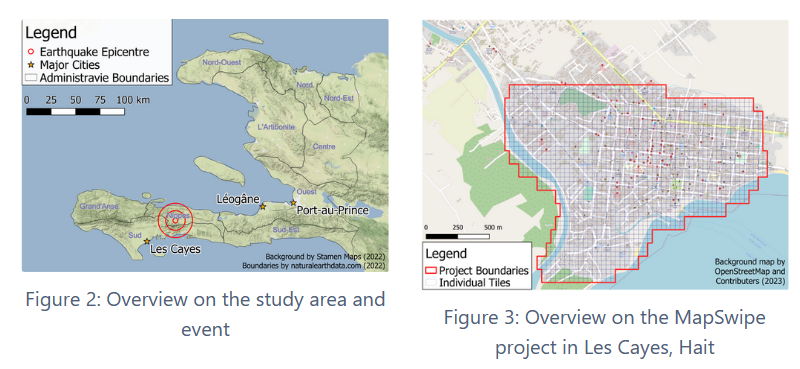Click the Léogâne city star marker

[263, 207]
